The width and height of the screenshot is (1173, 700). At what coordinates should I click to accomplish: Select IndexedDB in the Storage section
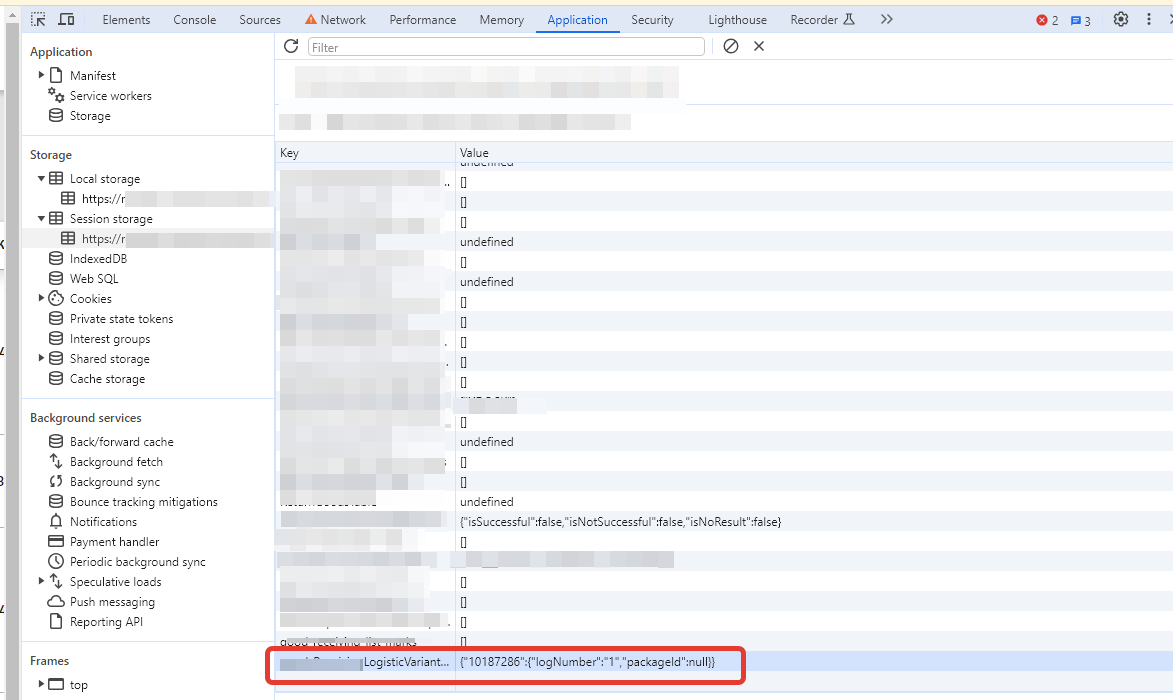98,259
